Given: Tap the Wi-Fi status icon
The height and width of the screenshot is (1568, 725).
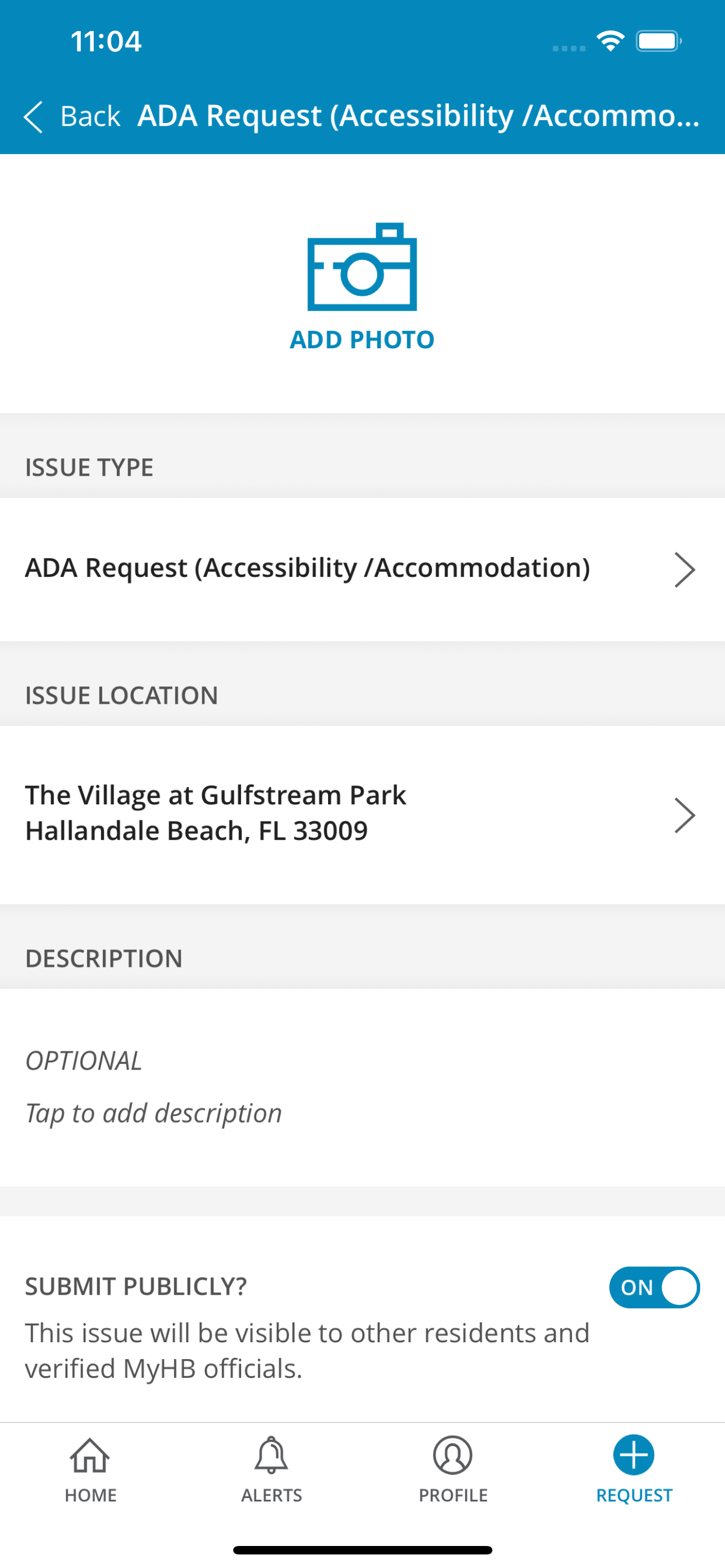Looking at the screenshot, I should point(610,41).
